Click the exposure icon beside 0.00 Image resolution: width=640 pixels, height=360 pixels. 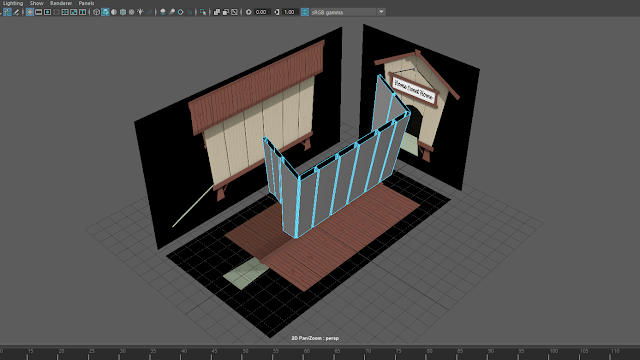click(x=249, y=12)
